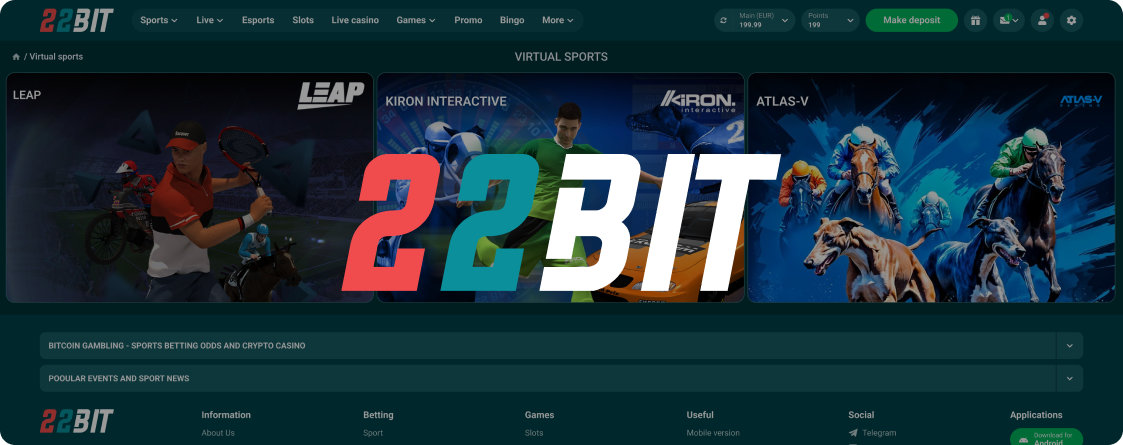
Task: Click the home icon in breadcrumb
Action: [16, 57]
